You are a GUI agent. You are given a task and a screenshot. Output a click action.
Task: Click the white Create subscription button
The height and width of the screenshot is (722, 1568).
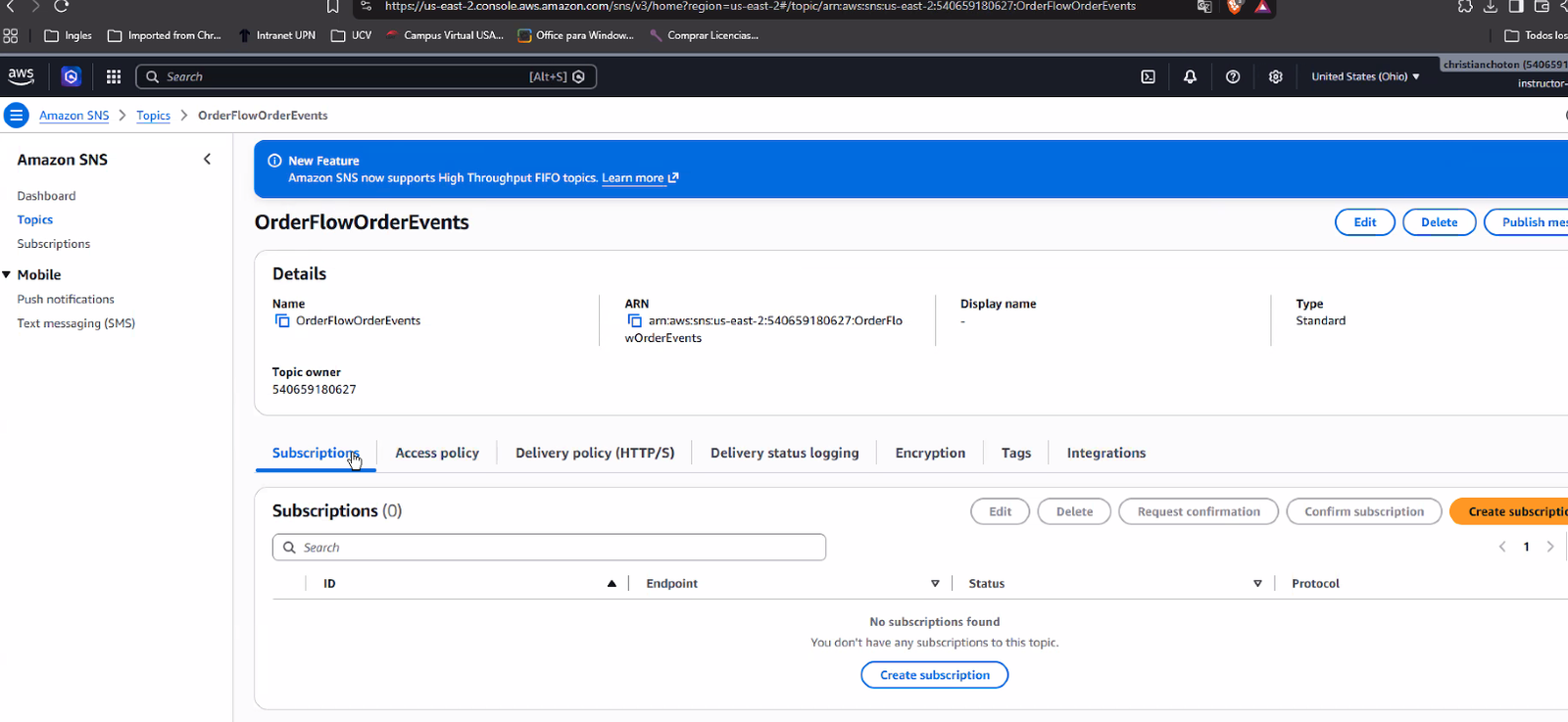pos(934,675)
